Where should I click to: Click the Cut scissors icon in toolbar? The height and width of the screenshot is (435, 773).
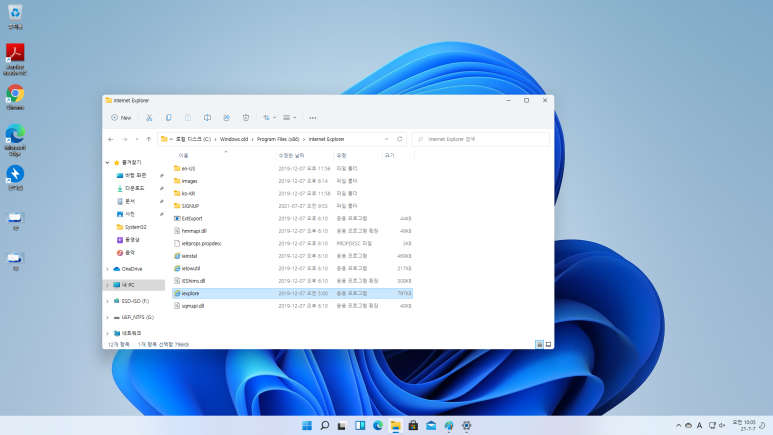tap(149, 118)
